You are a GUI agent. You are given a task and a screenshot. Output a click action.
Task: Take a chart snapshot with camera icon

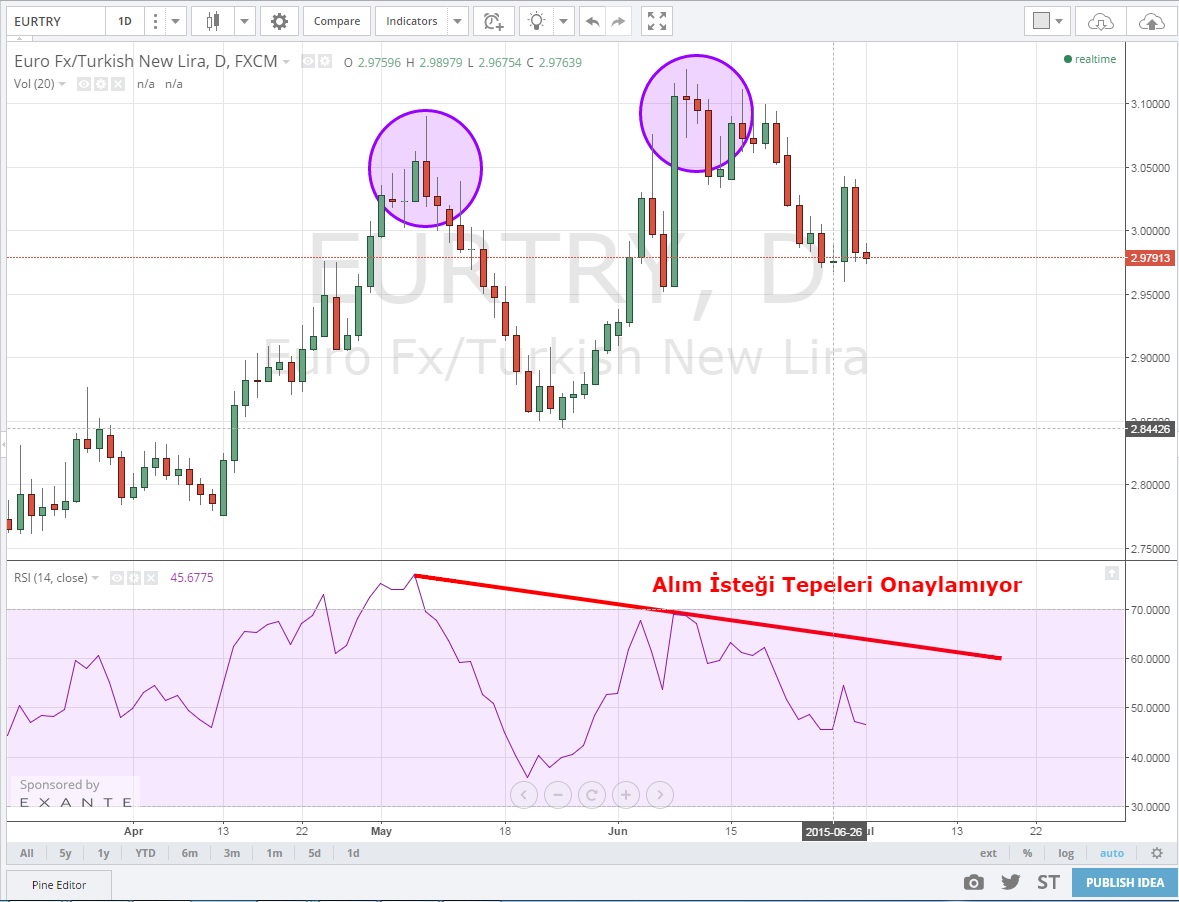(x=973, y=882)
